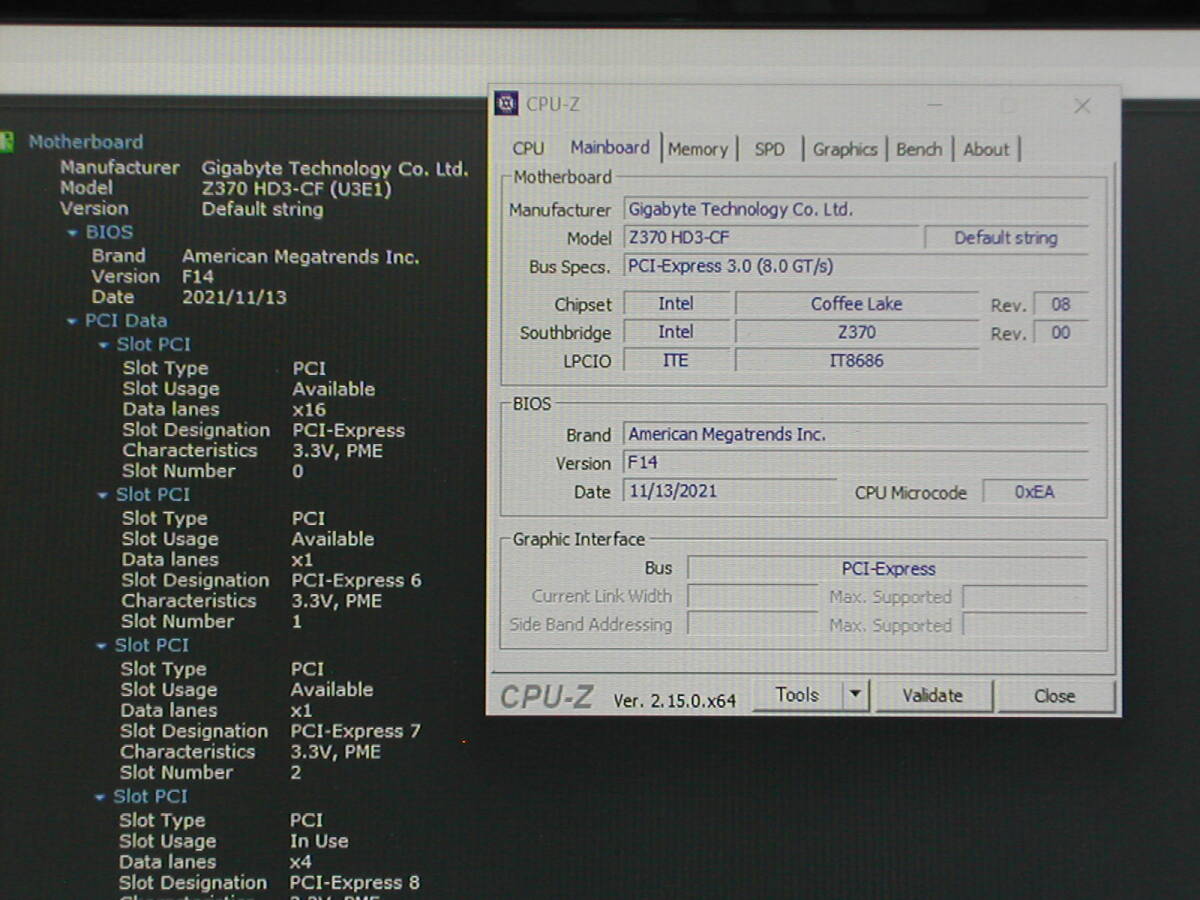Click the tree BIOS Date '2021/11/13'

(234, 297)
